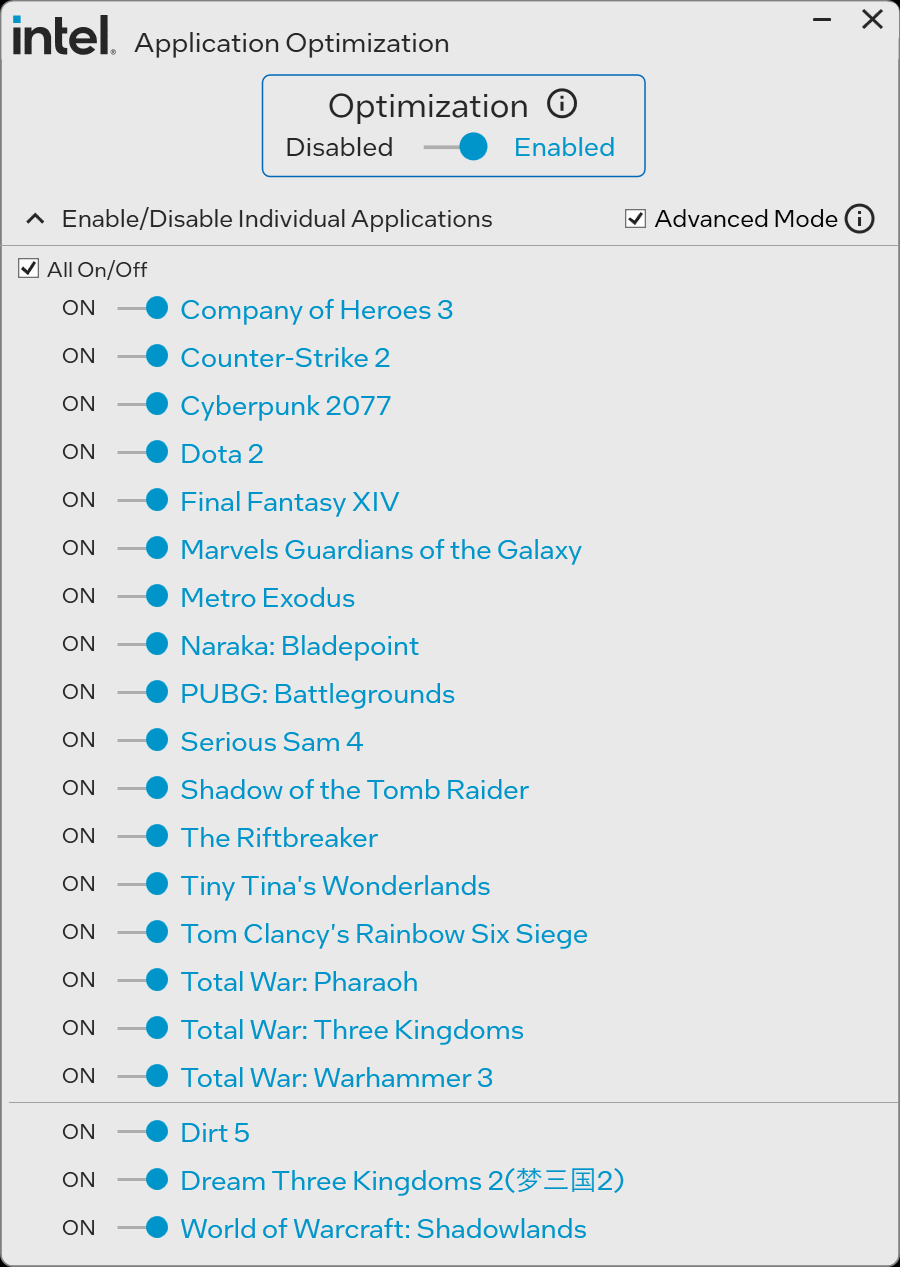The width and height of the screenshot is (900, 1267).
Task: Uncheck the Advanced Mode checkbox
Action: click(635, 219)
